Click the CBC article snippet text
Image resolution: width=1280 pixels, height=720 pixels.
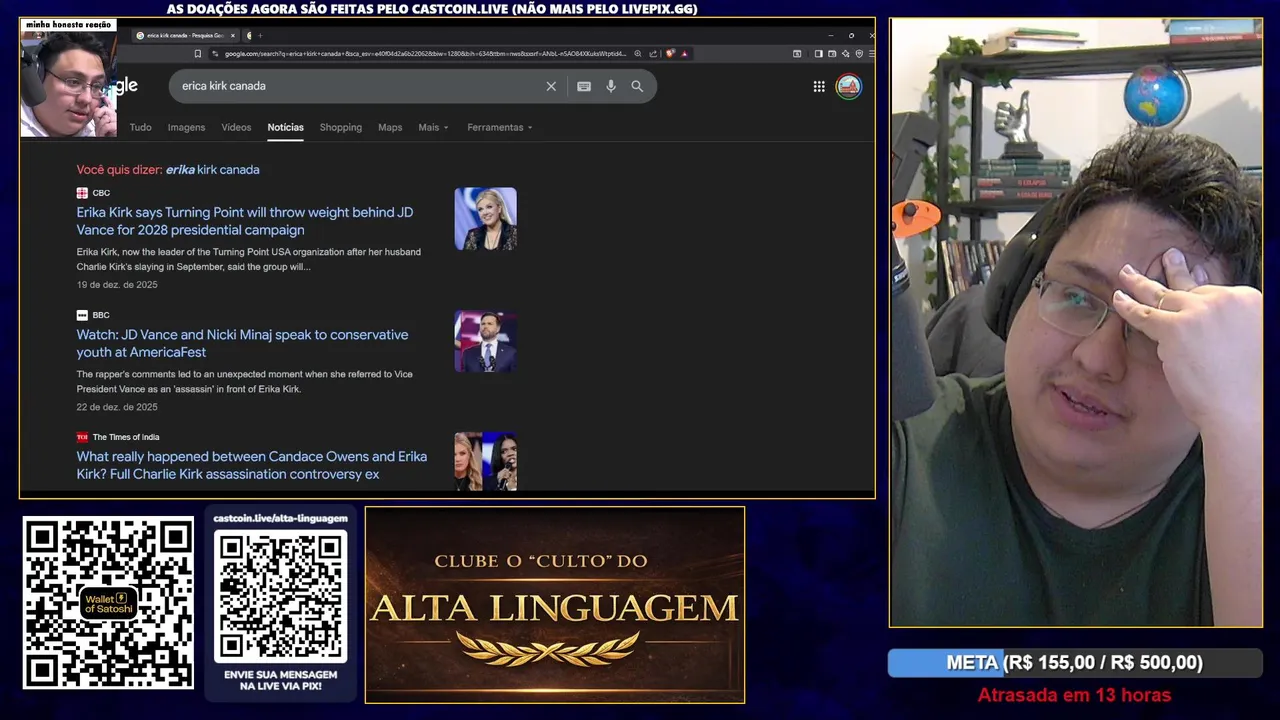pos(249,260)
